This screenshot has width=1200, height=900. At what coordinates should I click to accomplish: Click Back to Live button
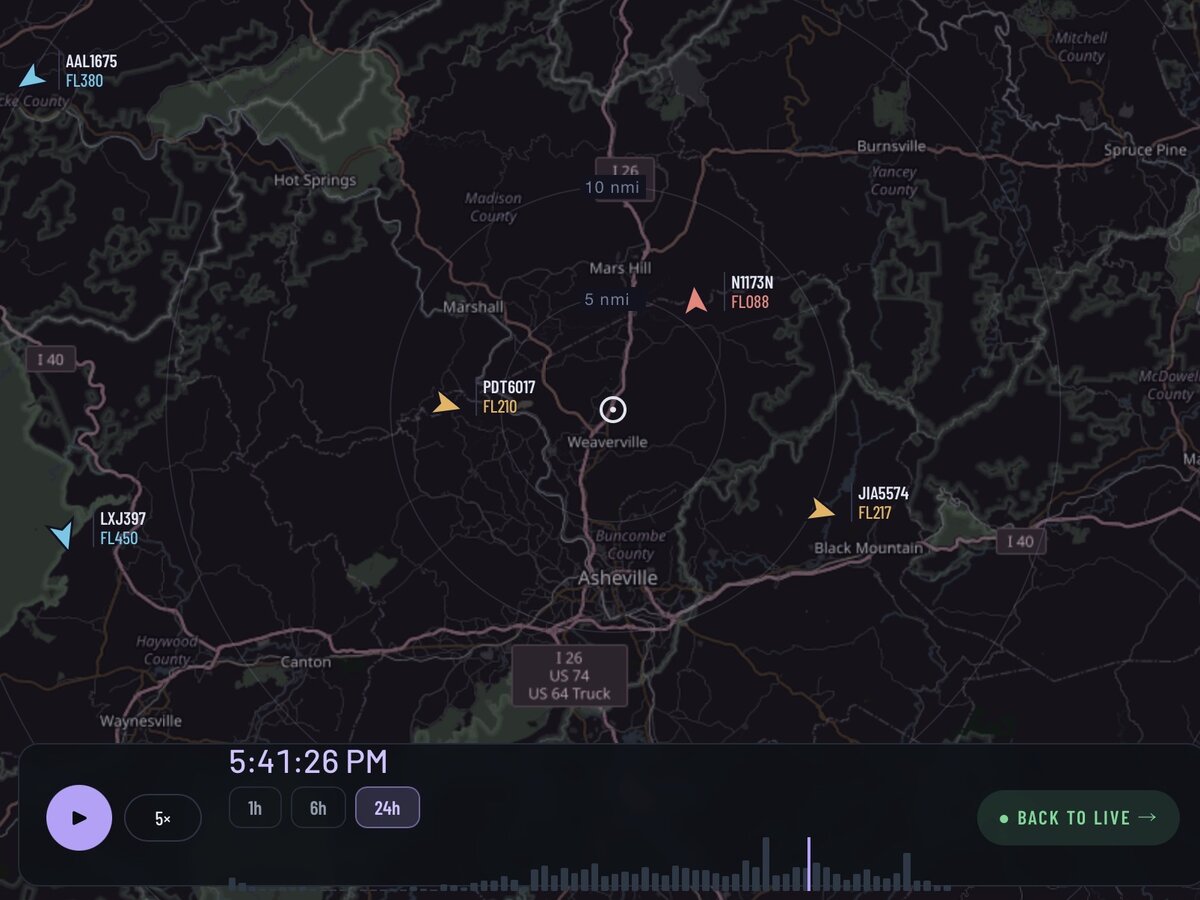[x=1078, y=818]
